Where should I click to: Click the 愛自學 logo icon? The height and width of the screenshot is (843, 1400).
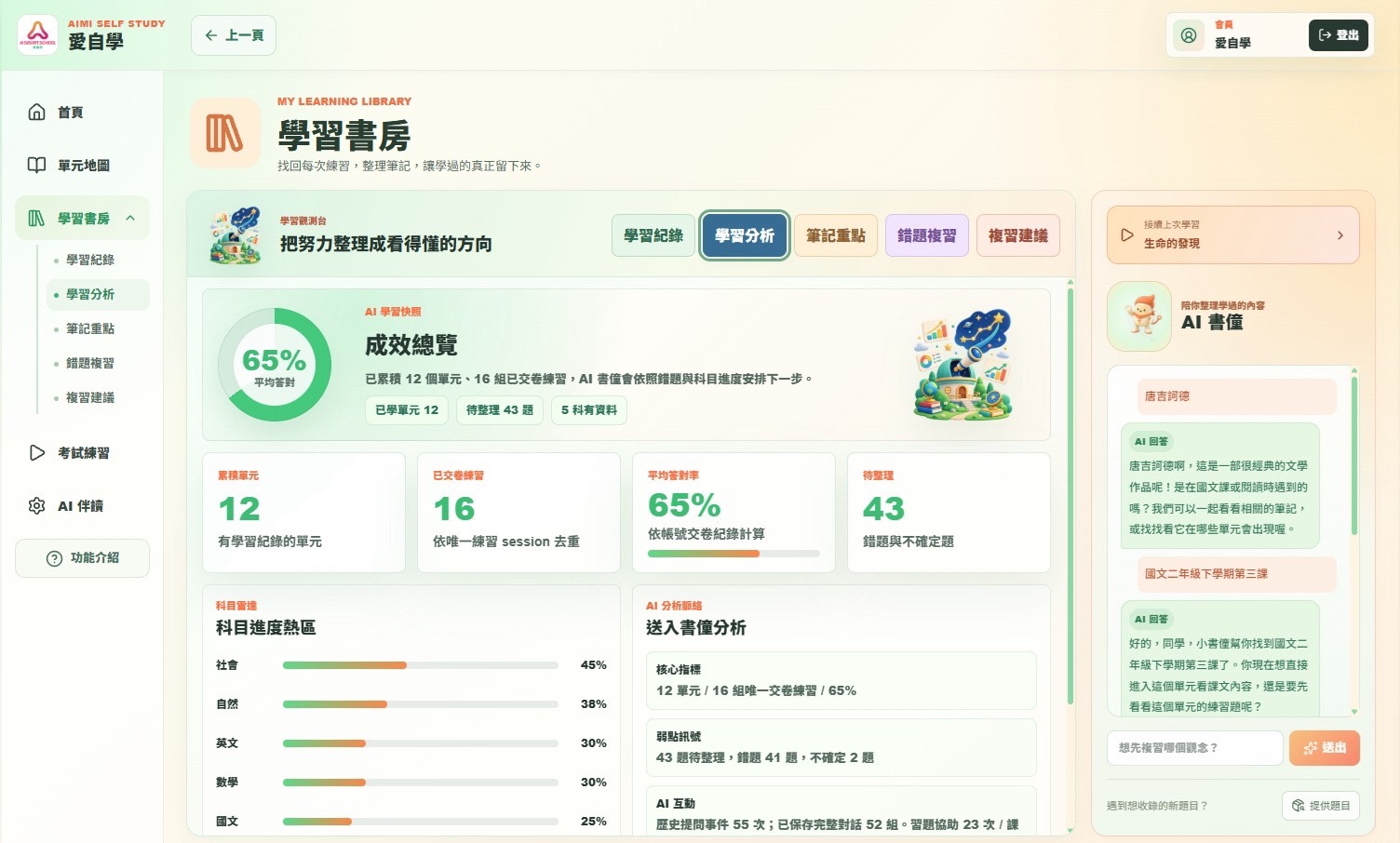[x=37, y=35]
